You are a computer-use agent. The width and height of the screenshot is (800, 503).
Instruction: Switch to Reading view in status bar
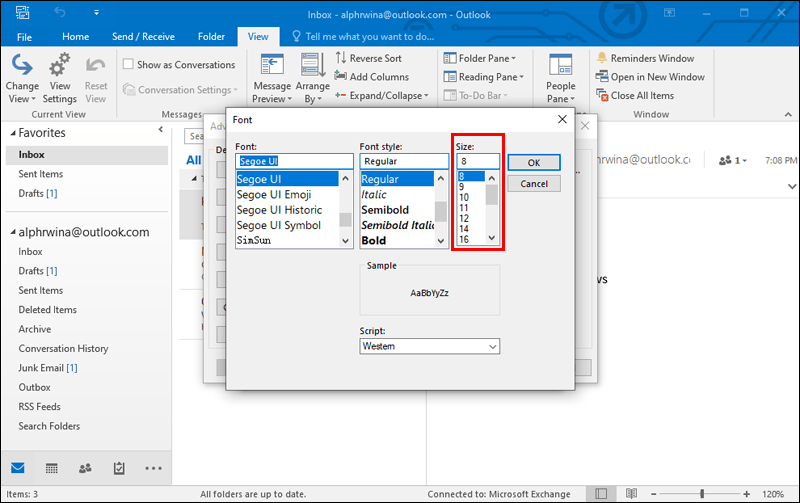pos(631,493)
